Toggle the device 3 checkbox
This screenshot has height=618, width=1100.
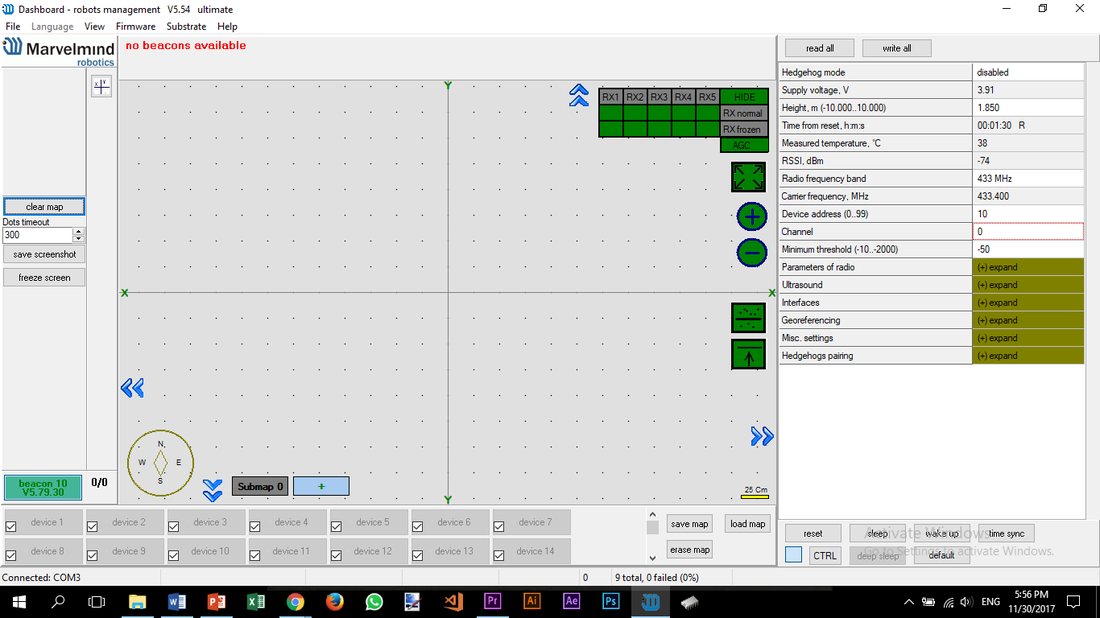174,526
